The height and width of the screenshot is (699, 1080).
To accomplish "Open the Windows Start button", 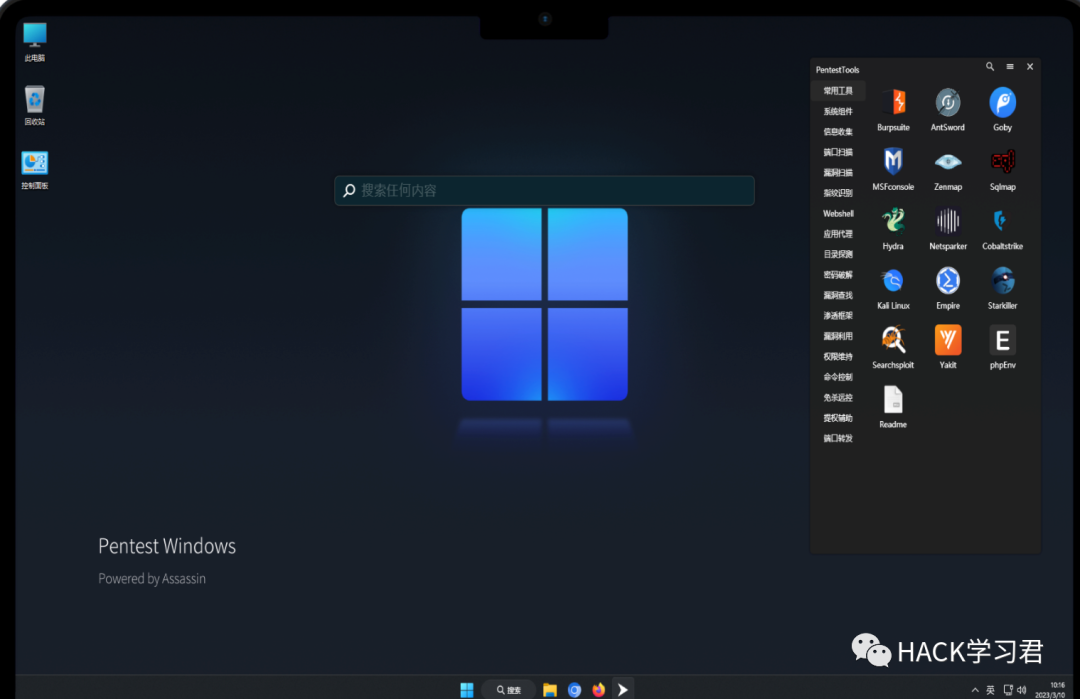I will click(x=467, y=689).
